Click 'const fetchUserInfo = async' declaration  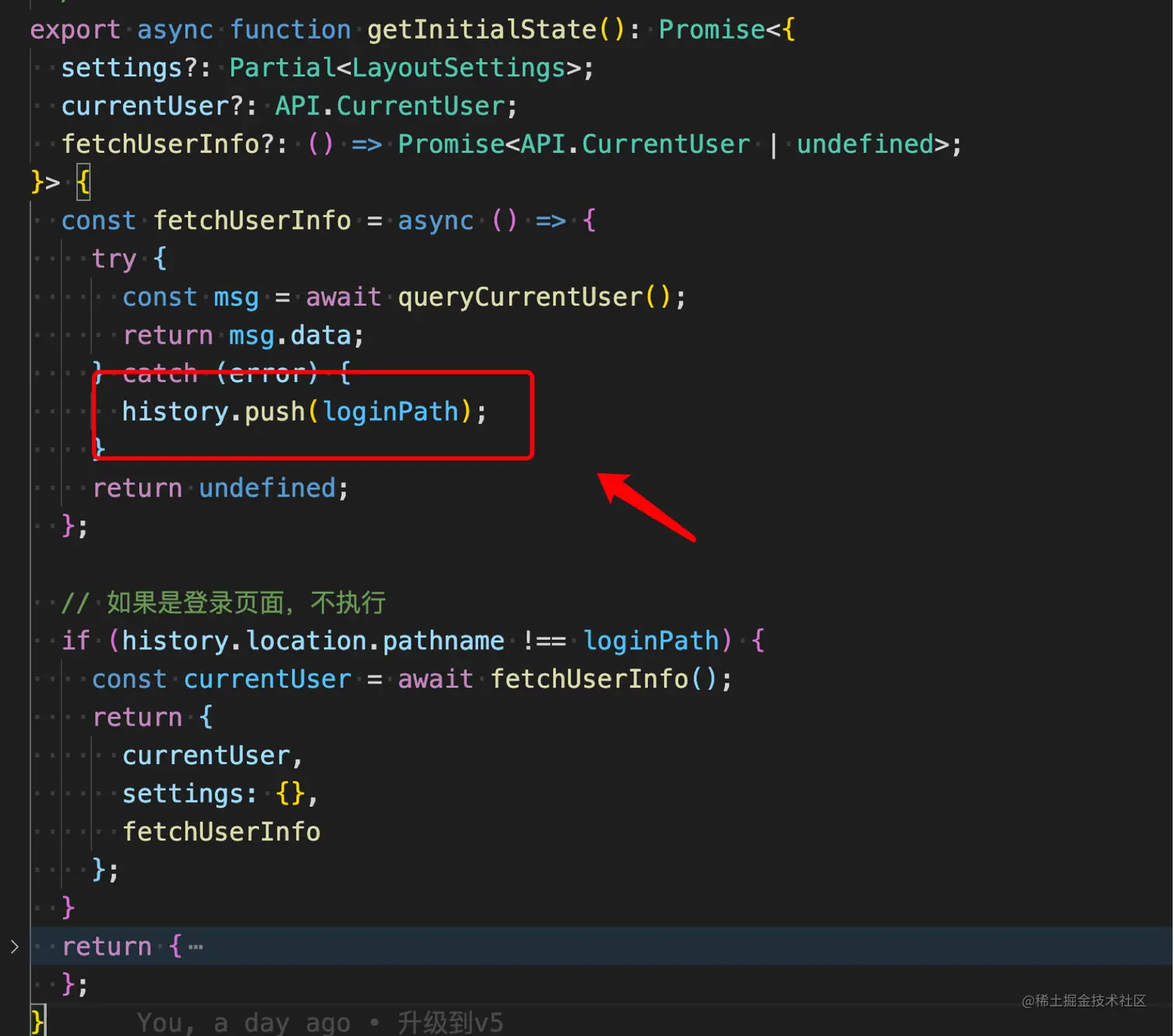[x=267, y=221]
